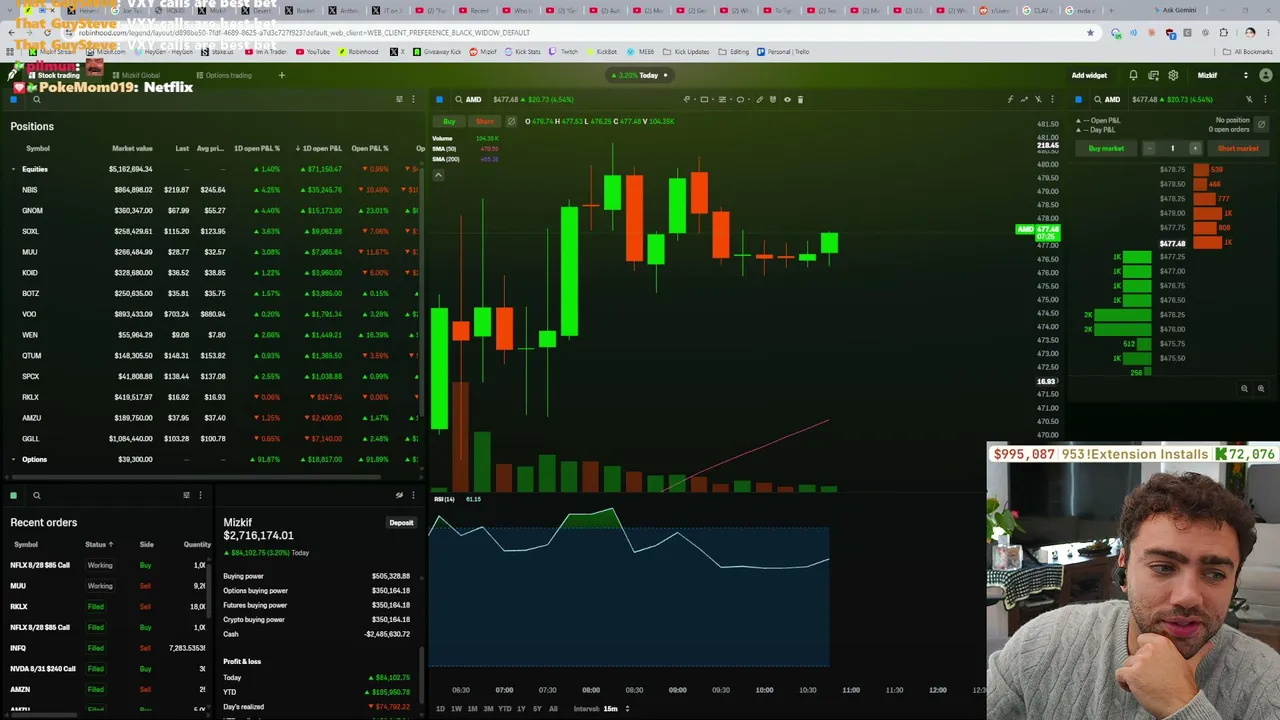This screenshot has width=1280, height=720.
Task: Toggle the blue link square on order ladder
Action: 1078,99
